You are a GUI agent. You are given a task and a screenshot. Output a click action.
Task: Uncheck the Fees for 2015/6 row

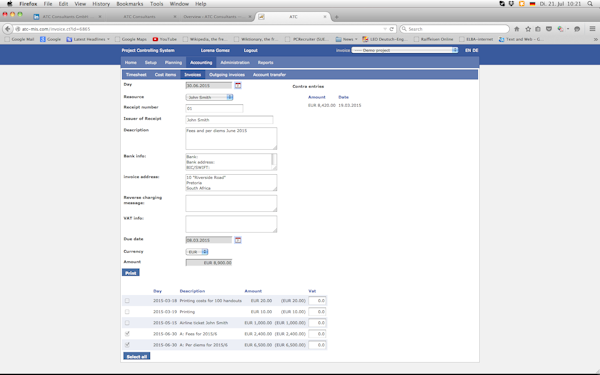click(127, 334)
